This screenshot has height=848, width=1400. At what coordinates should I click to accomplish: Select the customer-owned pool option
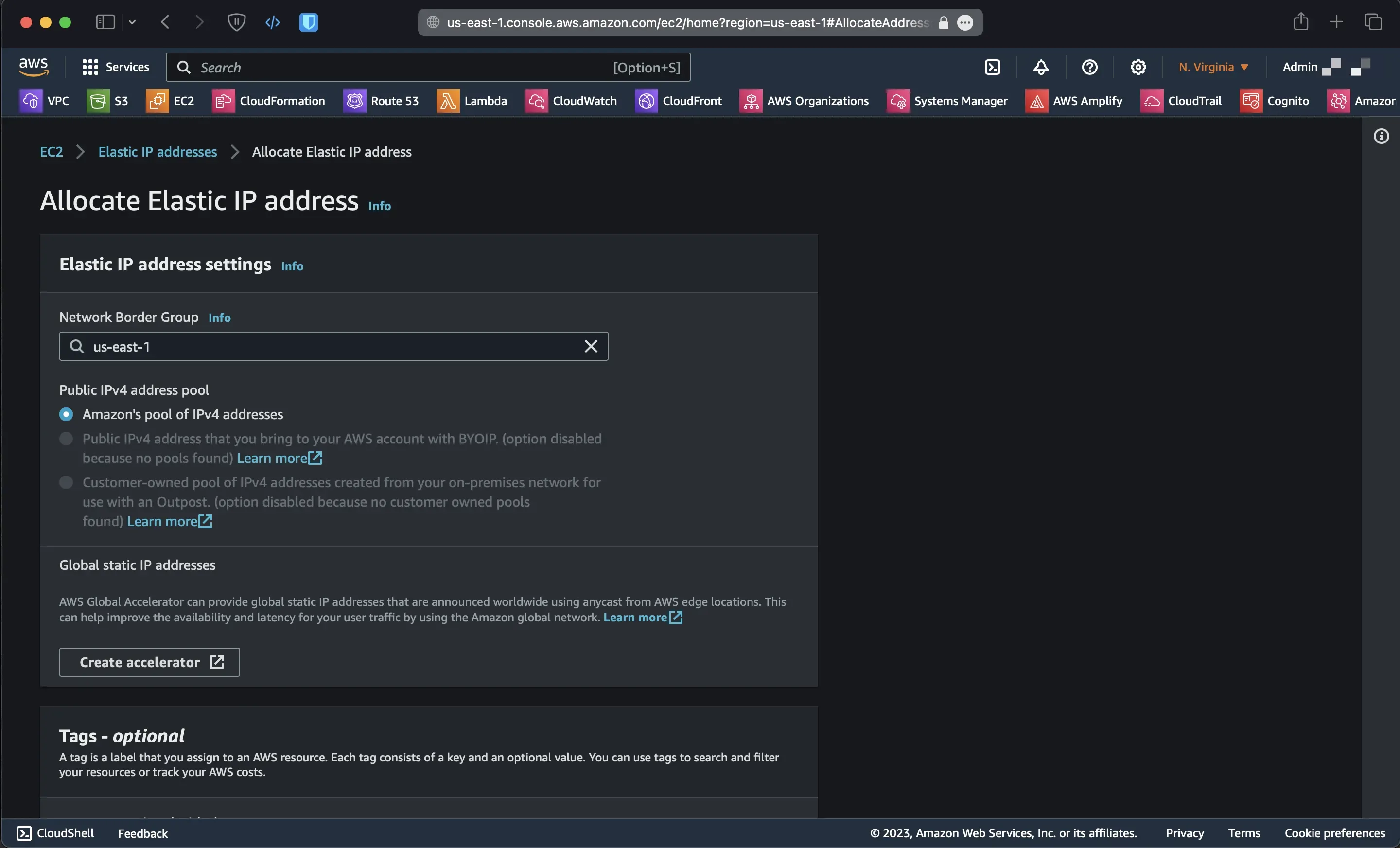tap(66, 482)
